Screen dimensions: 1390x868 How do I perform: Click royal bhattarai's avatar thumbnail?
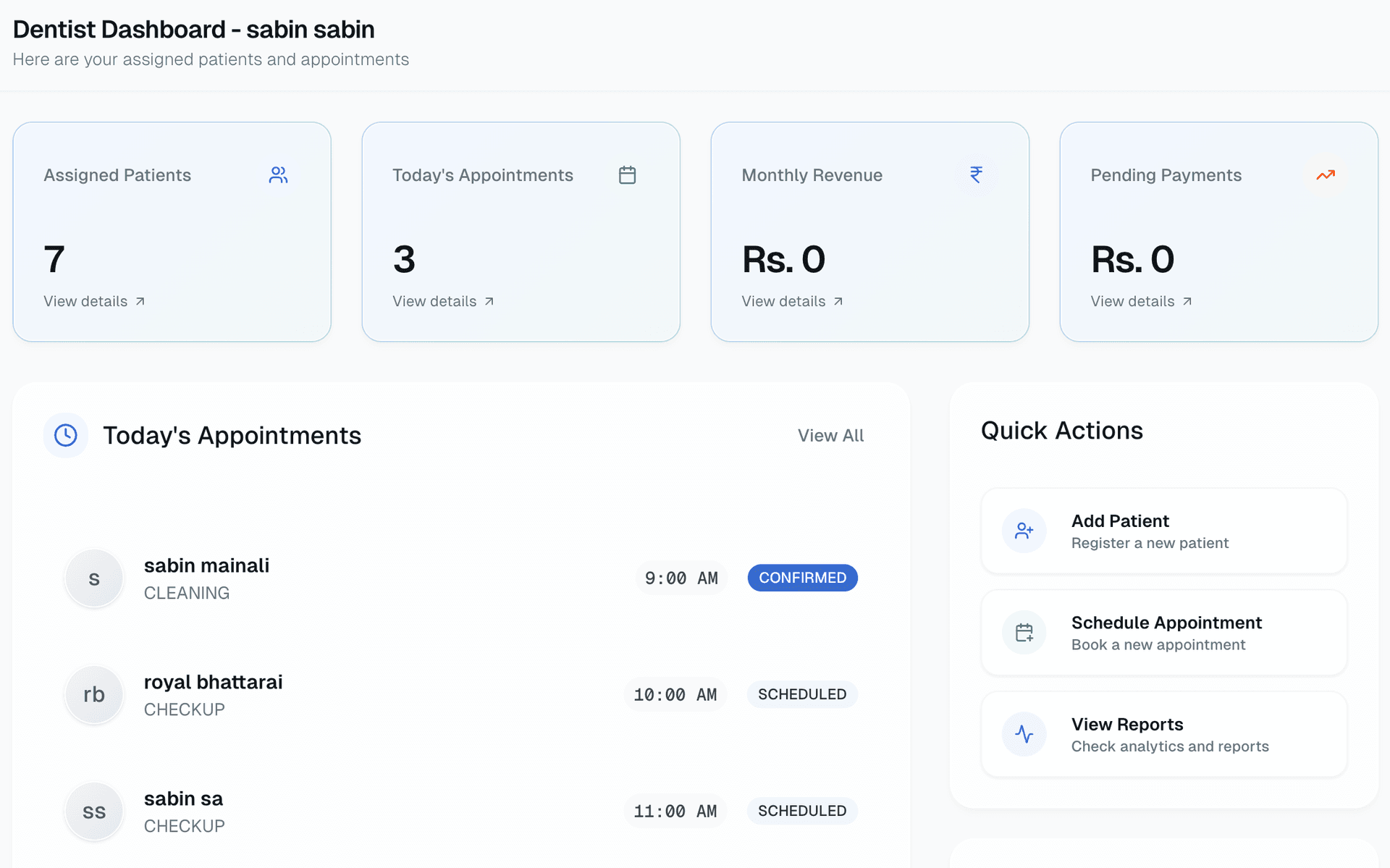coord(93,694)
